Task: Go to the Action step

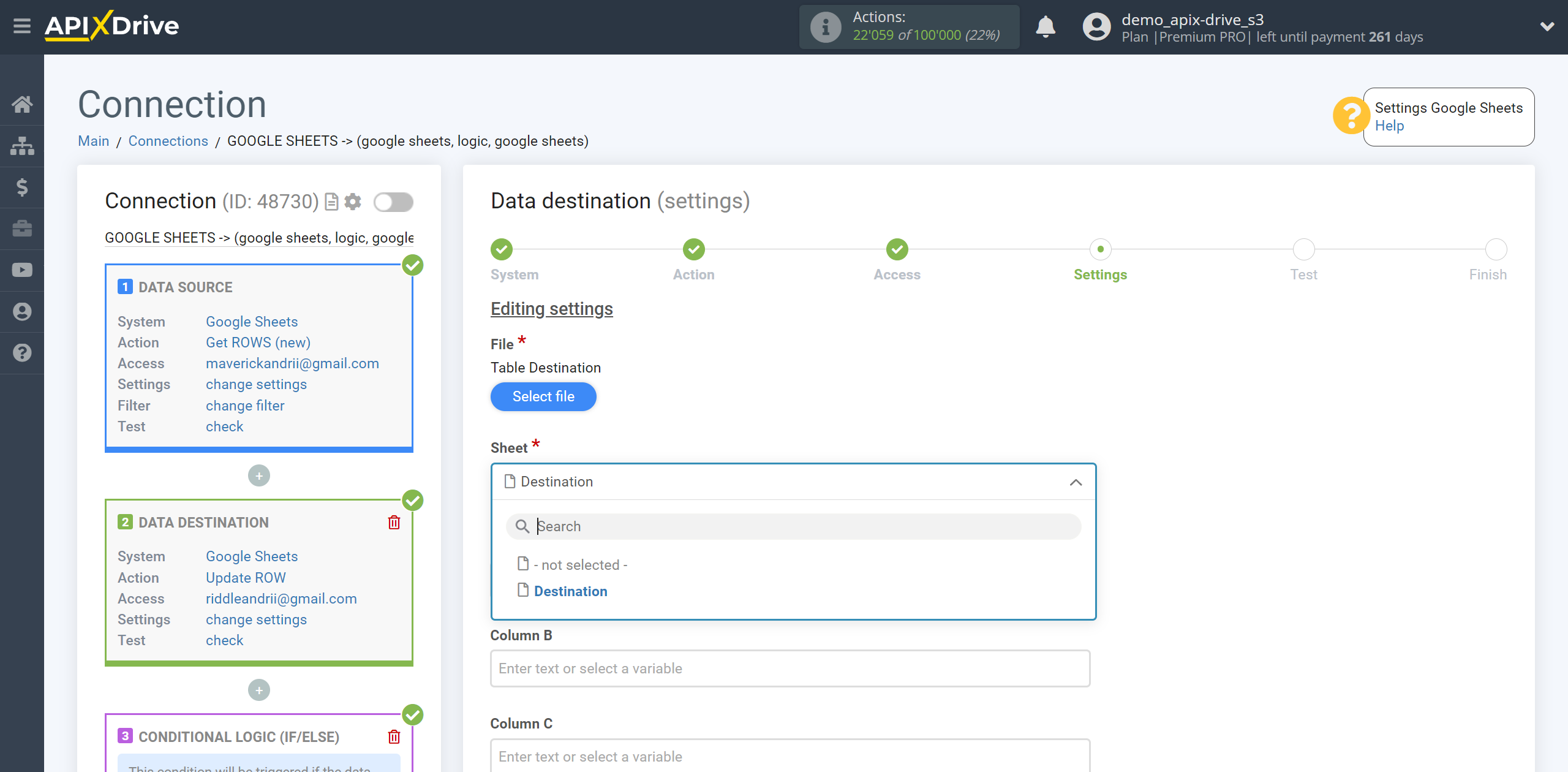Action: (693, 249)
